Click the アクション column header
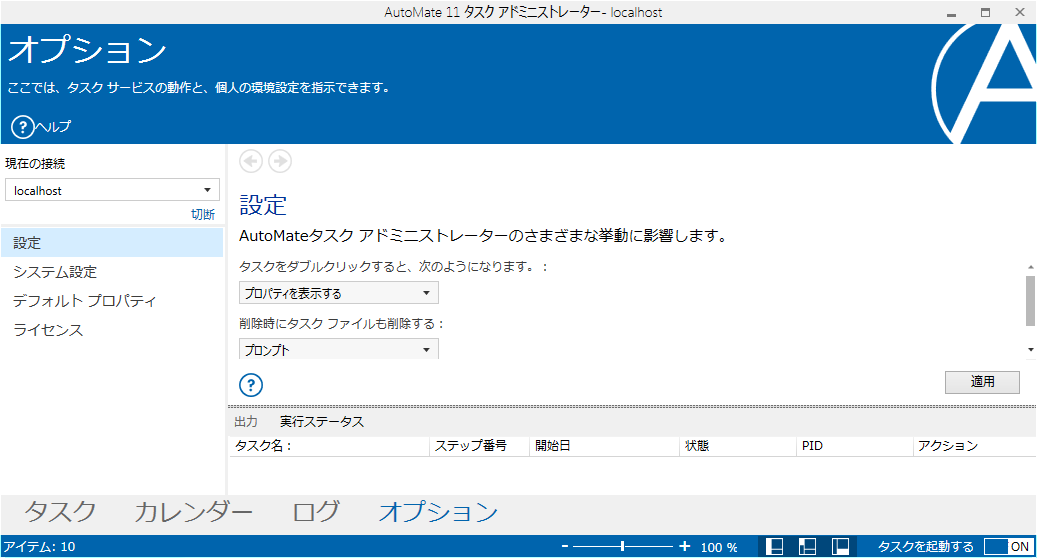This screenshot has height=558, width=1037. point(974,446)
